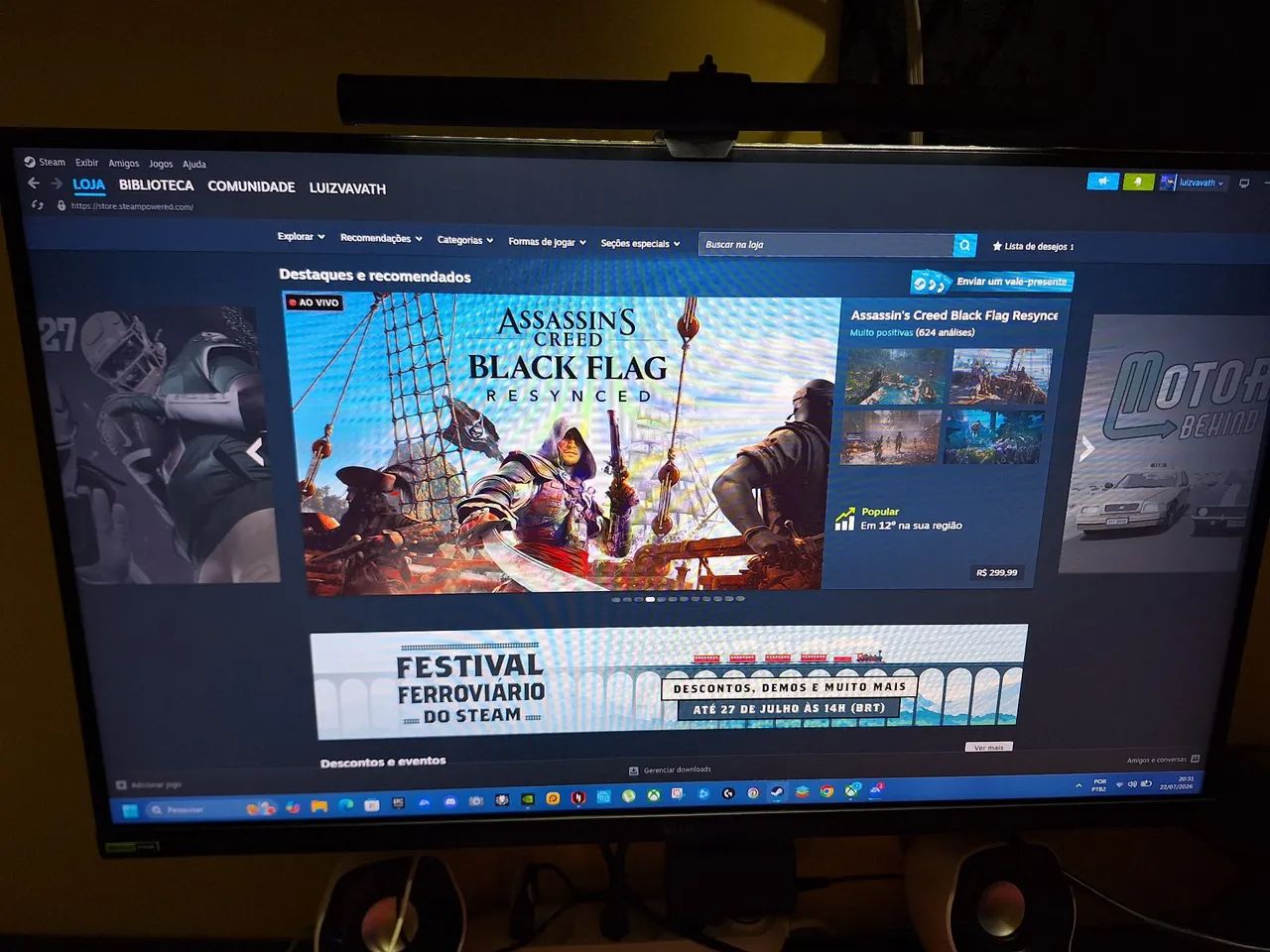Open the NVIDIA app from the taskbar
Viewport: 1270px width, 952px height.
click(527, 799)
